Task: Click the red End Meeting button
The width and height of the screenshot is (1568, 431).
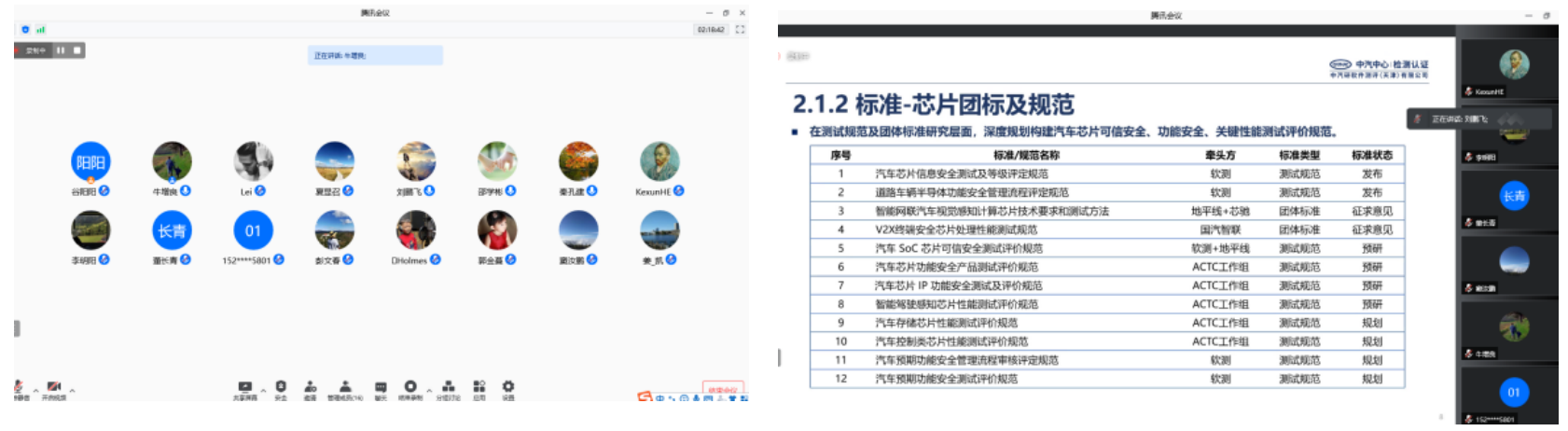Action: (x=723, y=390)
